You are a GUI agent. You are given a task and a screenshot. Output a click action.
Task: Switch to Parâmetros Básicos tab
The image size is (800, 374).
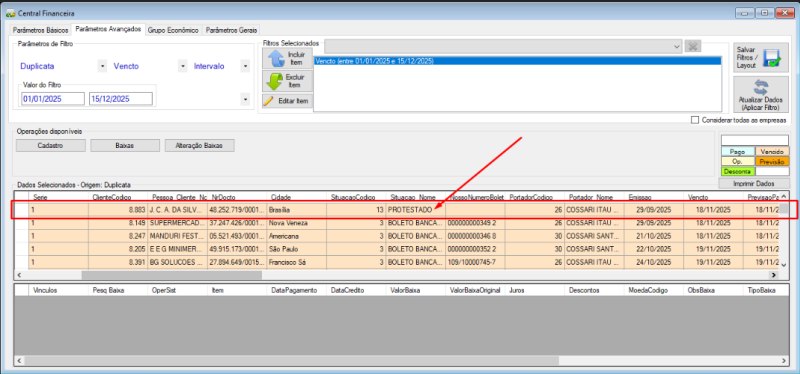tap(40, 30)
